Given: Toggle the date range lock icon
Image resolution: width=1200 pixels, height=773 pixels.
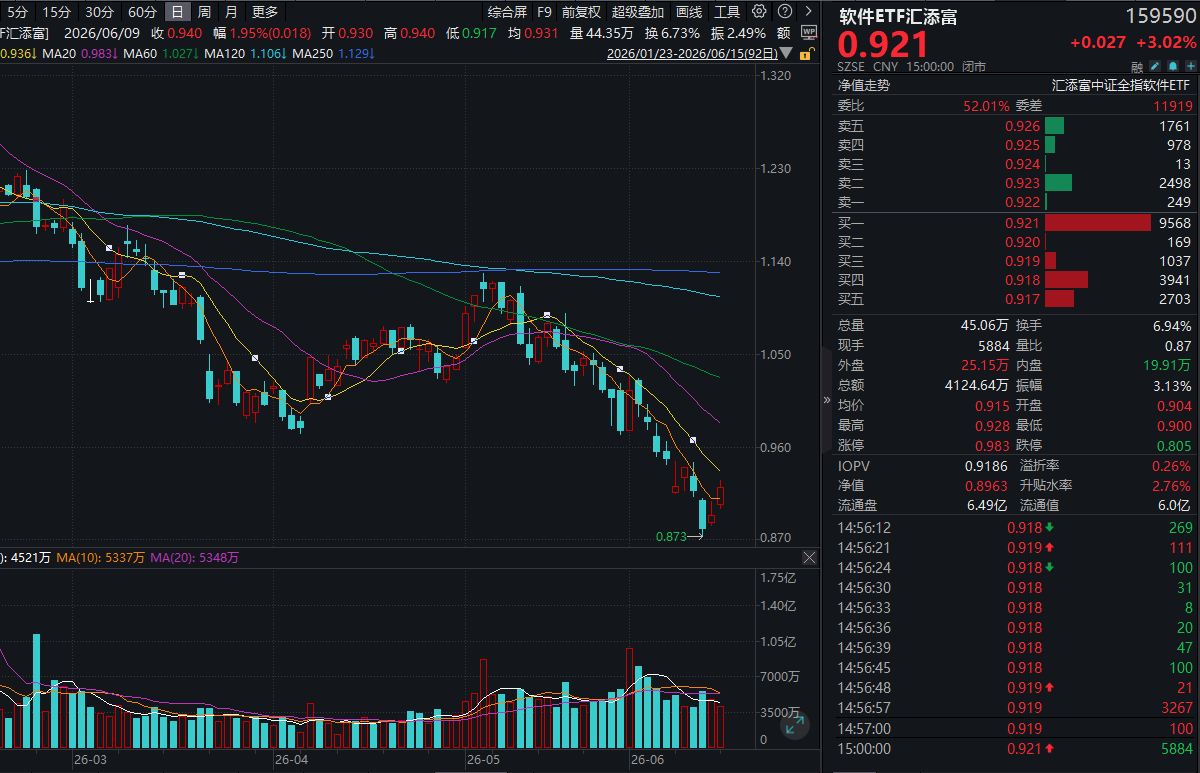Looking at the screenshot, I should [808, 53].
